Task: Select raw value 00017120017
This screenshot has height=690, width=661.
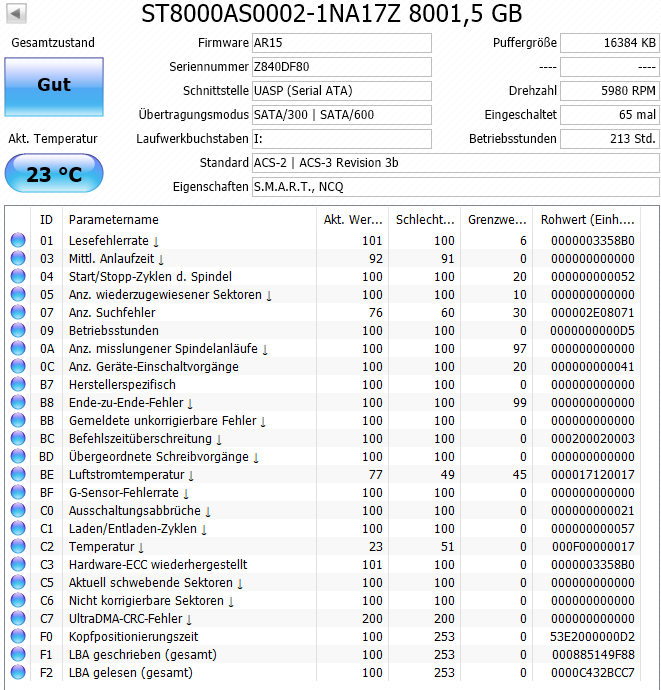Action: click(x=592, y=474)
